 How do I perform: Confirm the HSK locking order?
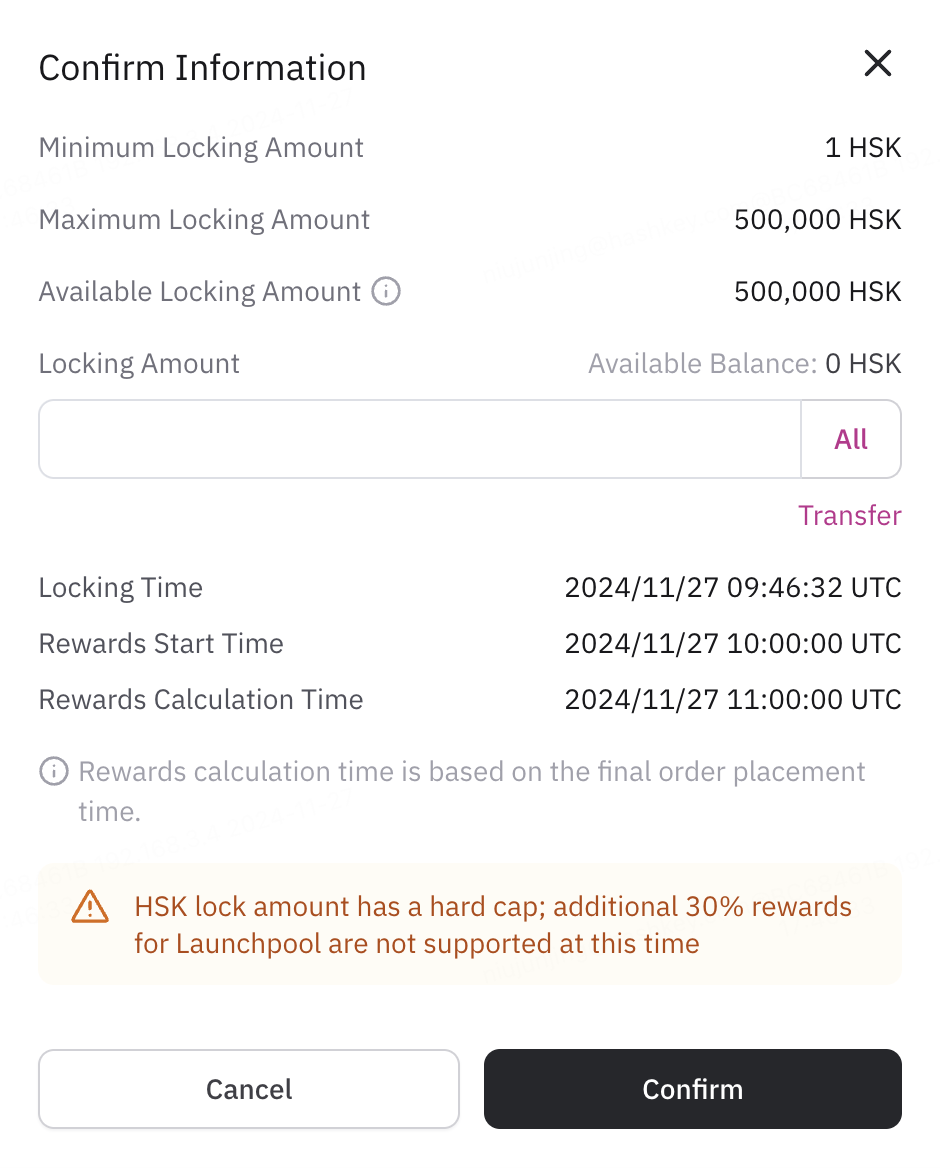pos(693,1089)
